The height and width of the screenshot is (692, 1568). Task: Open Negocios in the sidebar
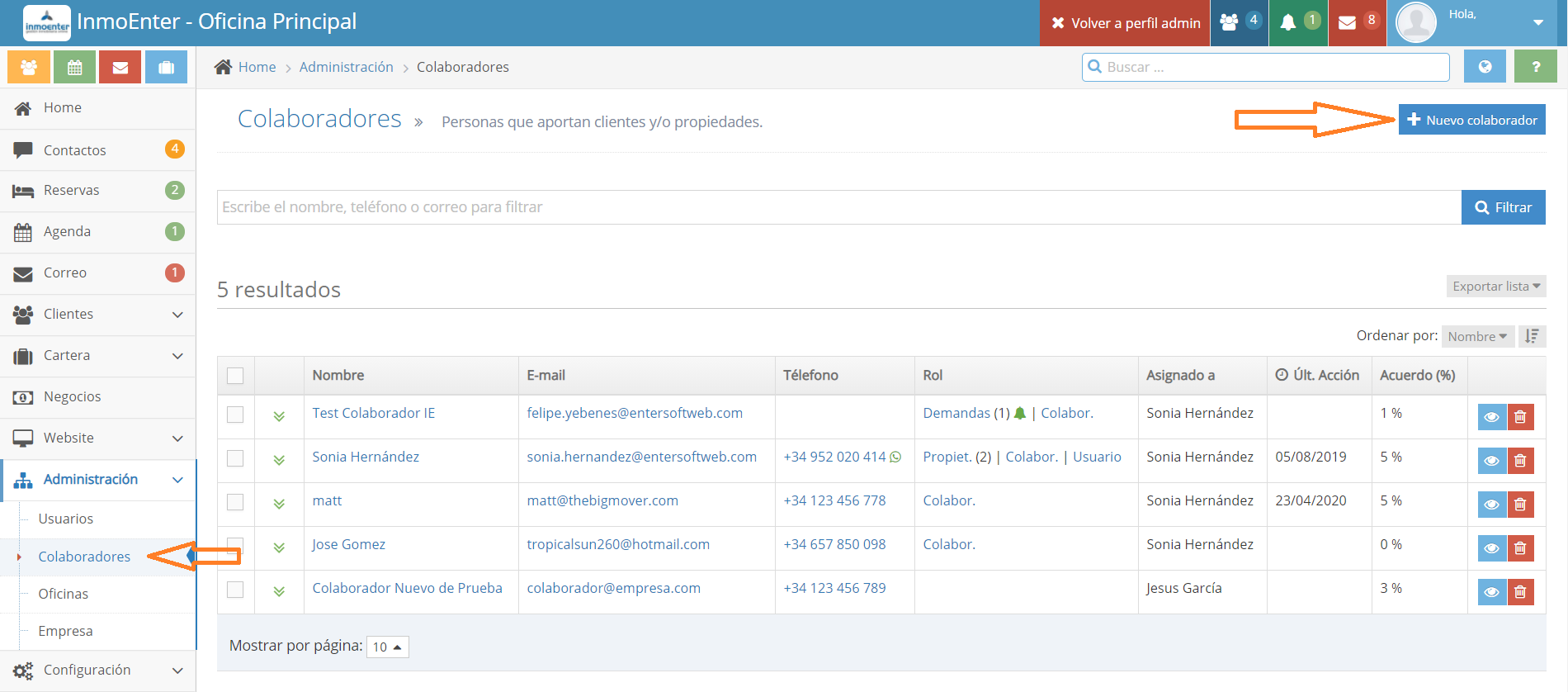point(97,397)
